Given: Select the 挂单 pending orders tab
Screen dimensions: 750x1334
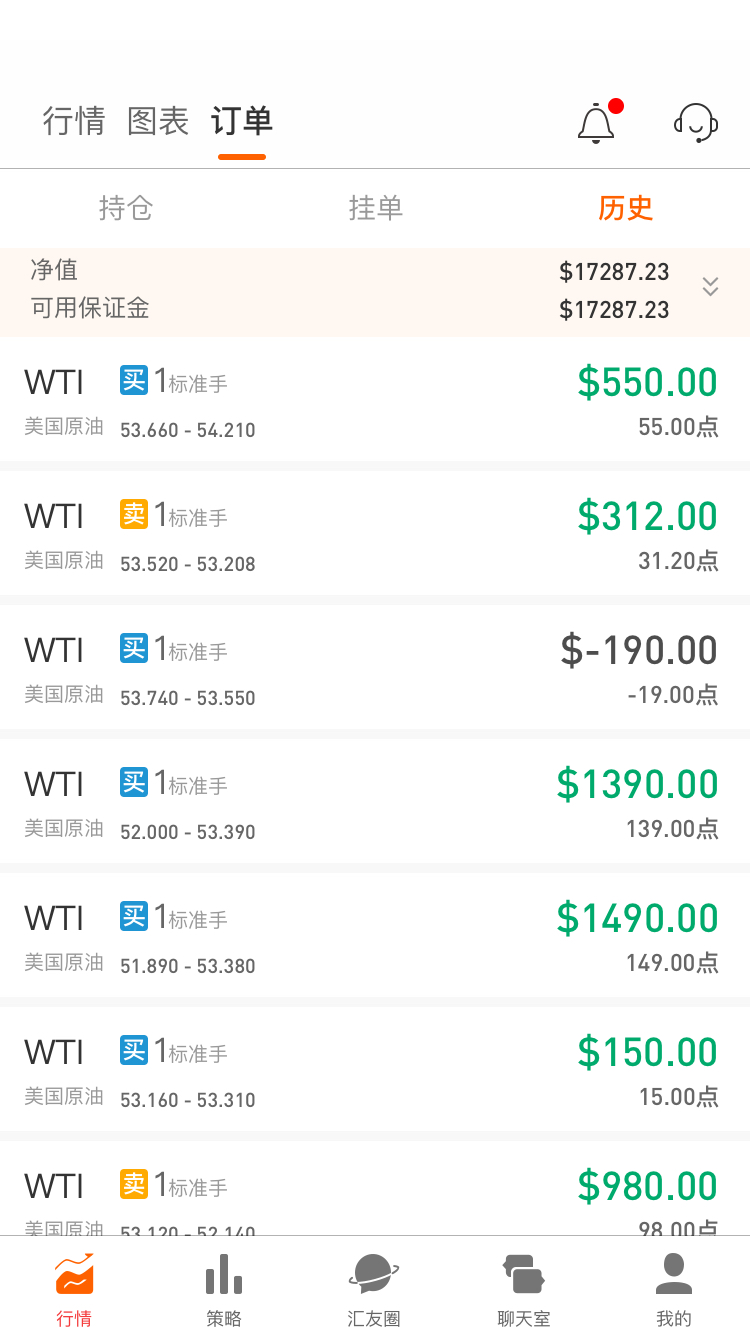Looking at the screenshot, I should coord(376,208).
